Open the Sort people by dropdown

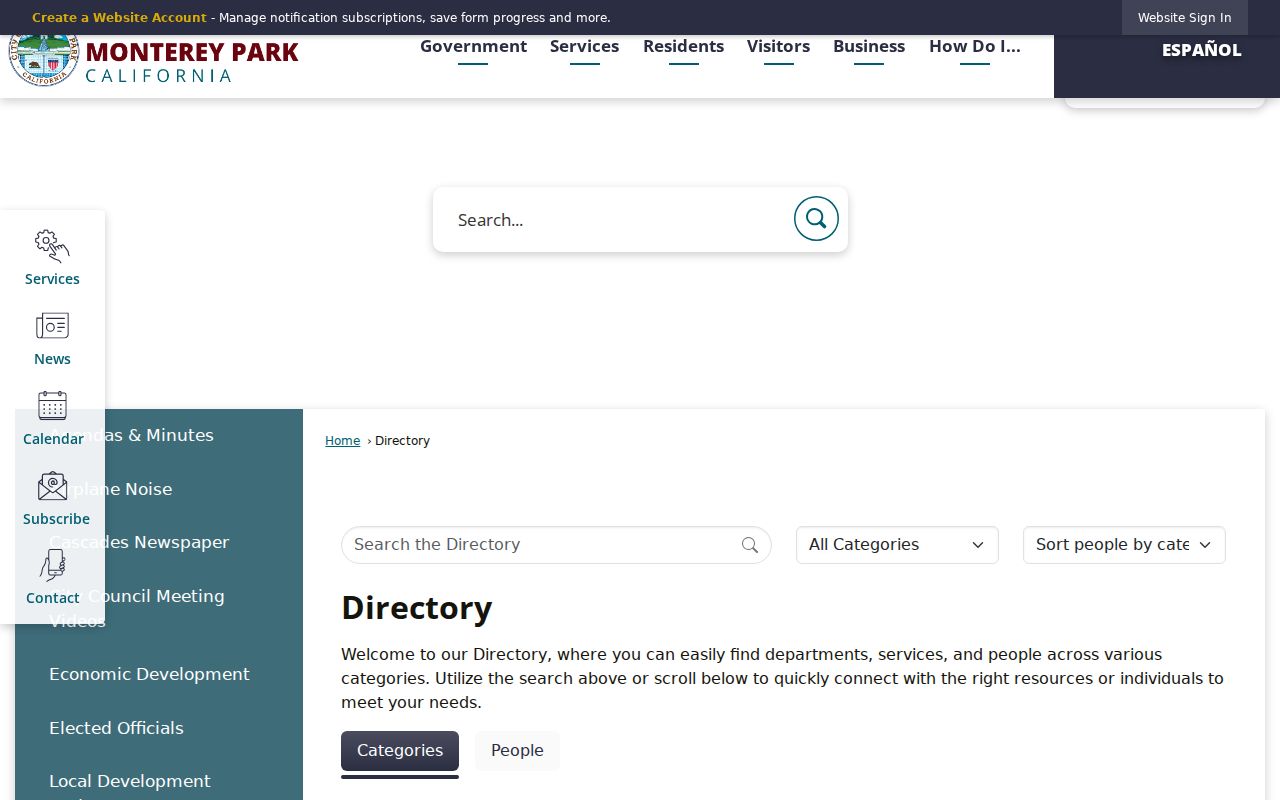(1124, 545)
